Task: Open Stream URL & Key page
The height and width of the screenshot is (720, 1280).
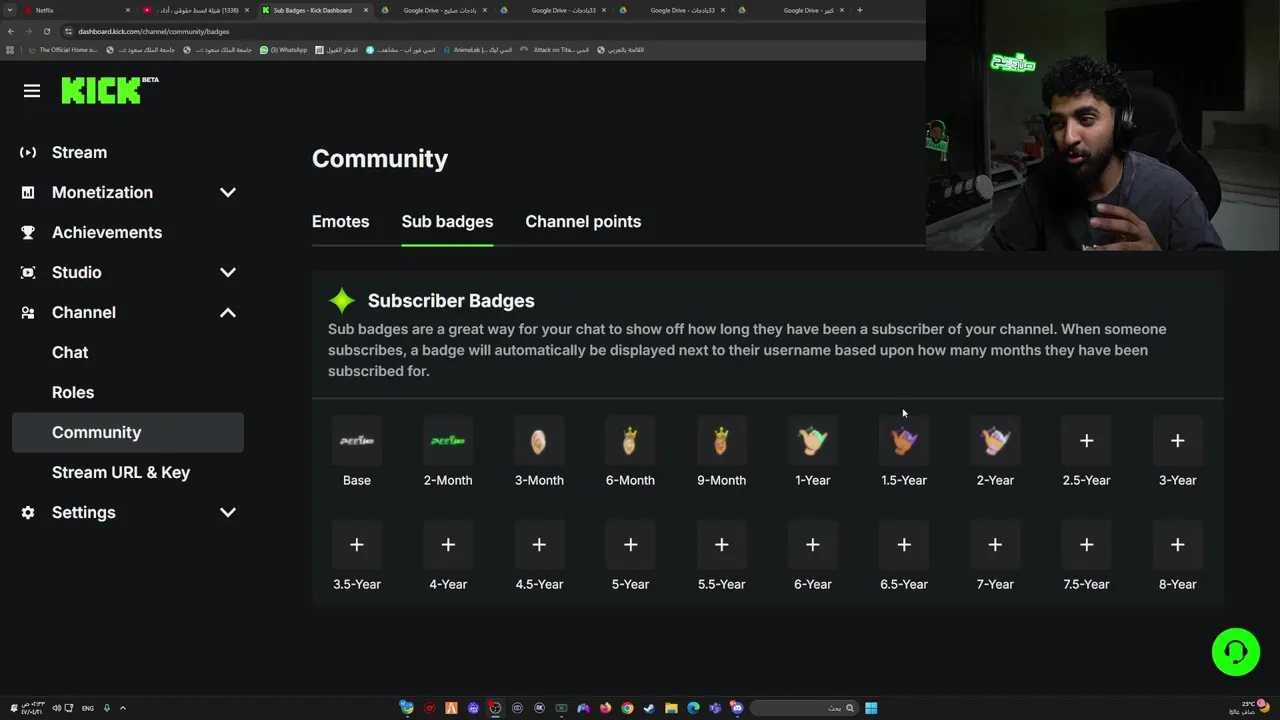Action: pyautogui.click(x=121, y=472)
